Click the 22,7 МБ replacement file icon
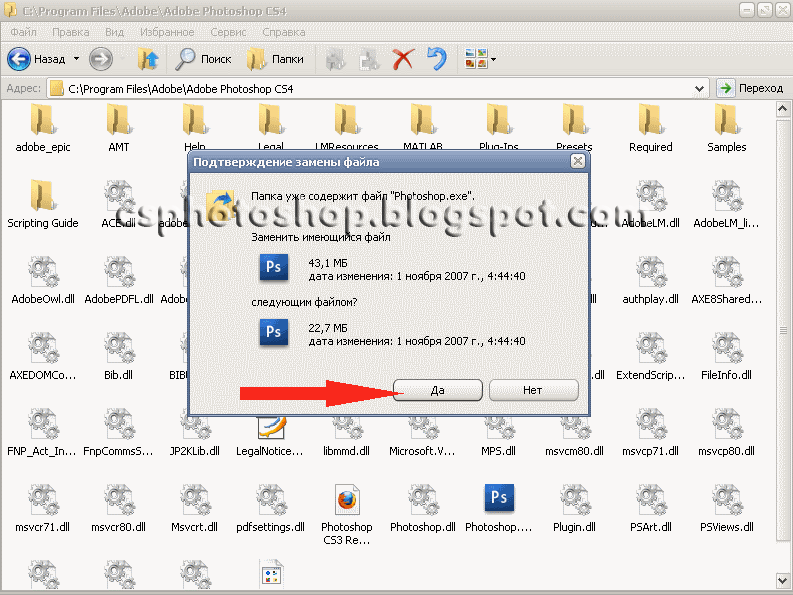 click(x=274, y=332)
